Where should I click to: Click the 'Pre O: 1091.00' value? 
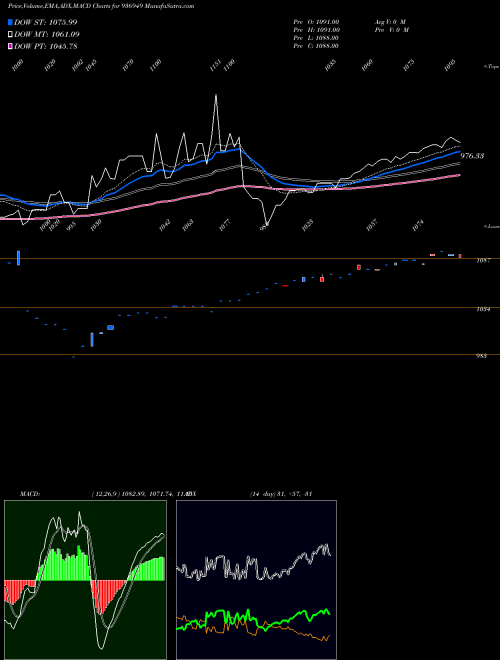click(316, 22)
